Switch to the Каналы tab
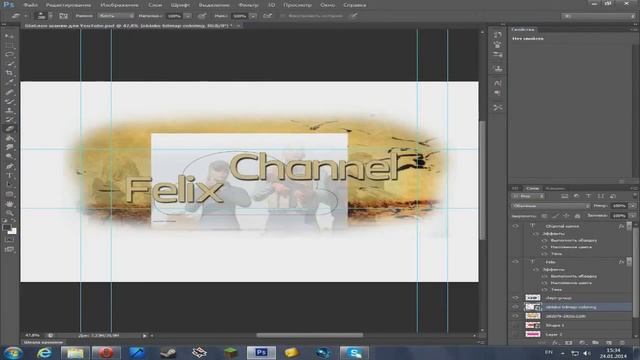Screen dimensions: 640x360 coord(555,188)
